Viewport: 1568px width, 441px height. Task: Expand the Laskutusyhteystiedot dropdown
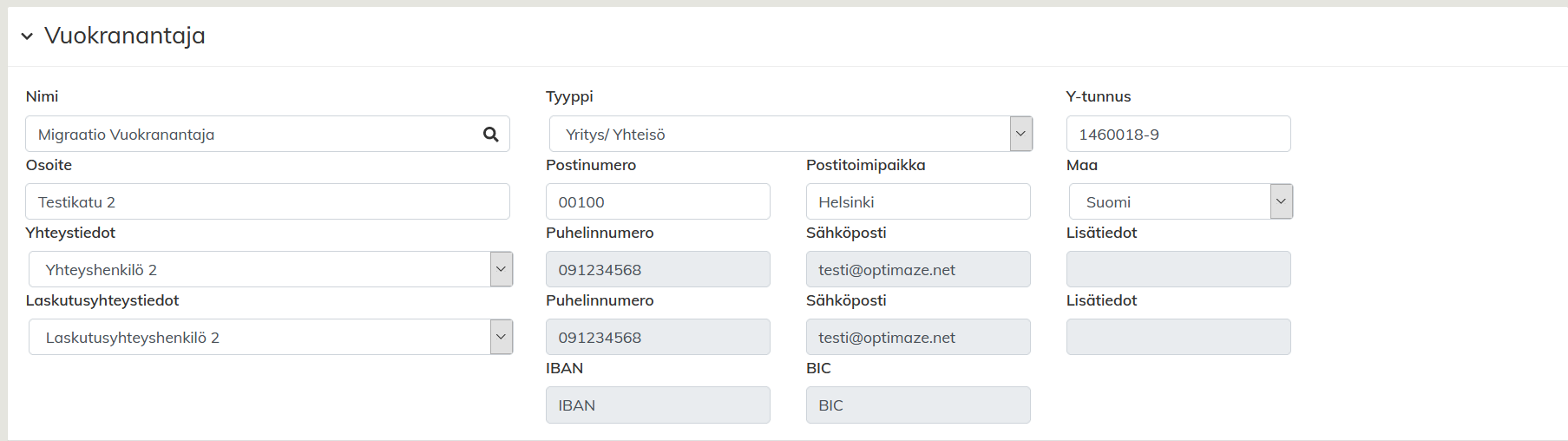coord(501,337)
